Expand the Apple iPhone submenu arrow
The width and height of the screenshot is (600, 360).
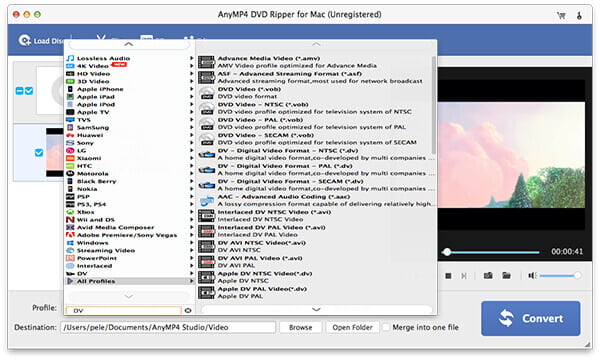click(191, 89)
